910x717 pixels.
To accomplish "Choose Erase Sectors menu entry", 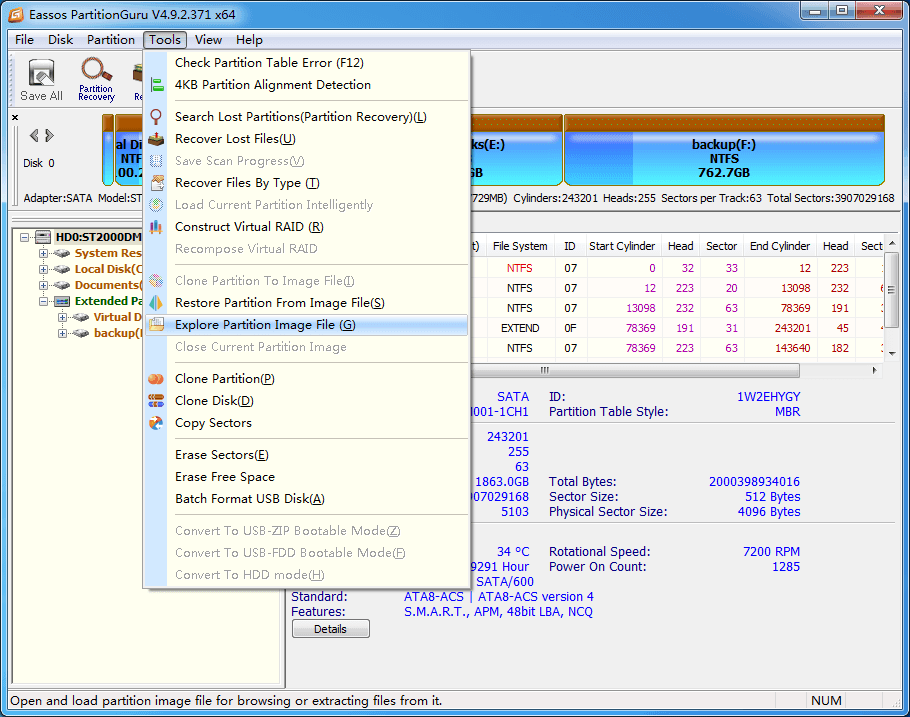I will 306,455.
